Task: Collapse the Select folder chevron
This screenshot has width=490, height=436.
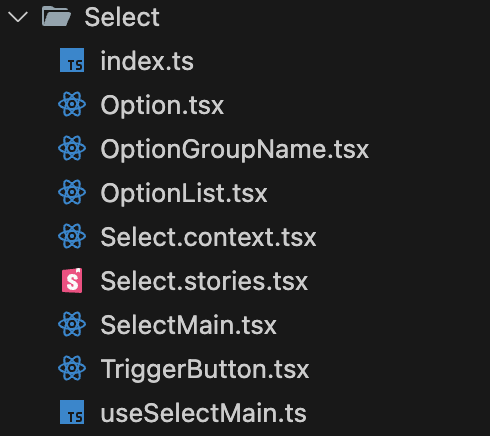Action: click(18, 17)
